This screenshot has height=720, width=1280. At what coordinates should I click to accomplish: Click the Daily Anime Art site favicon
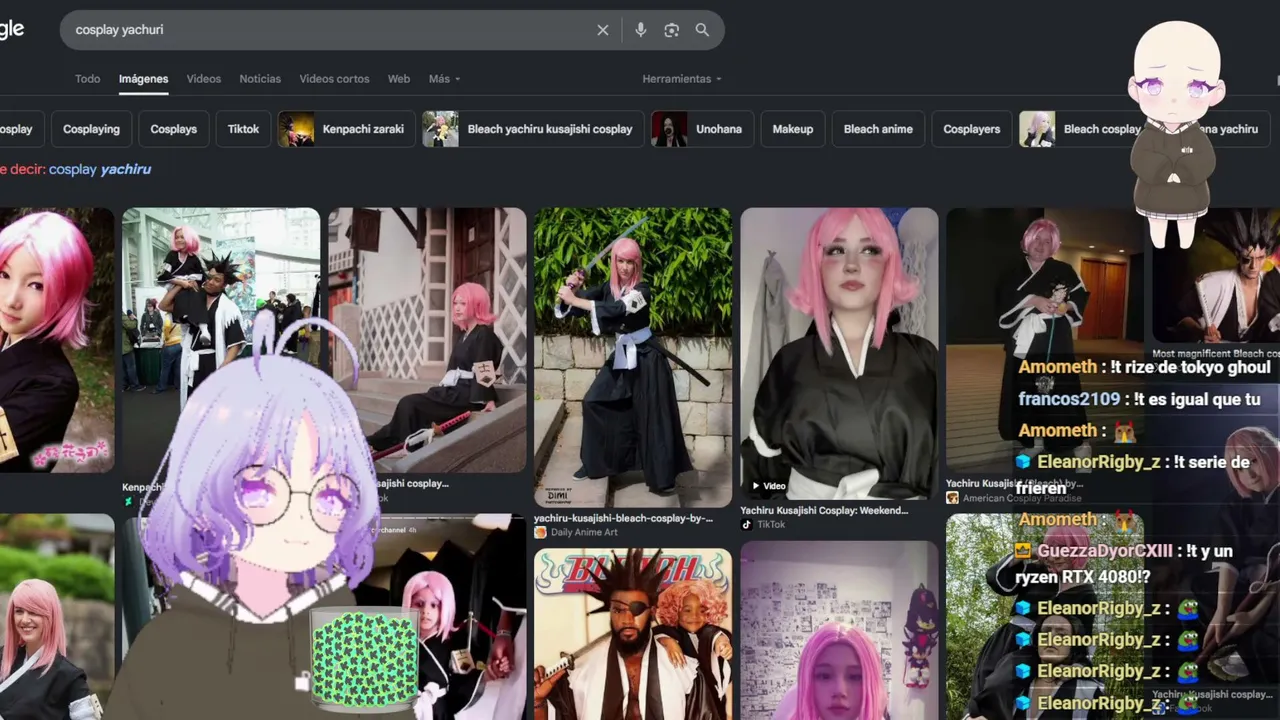click(540, 532)
